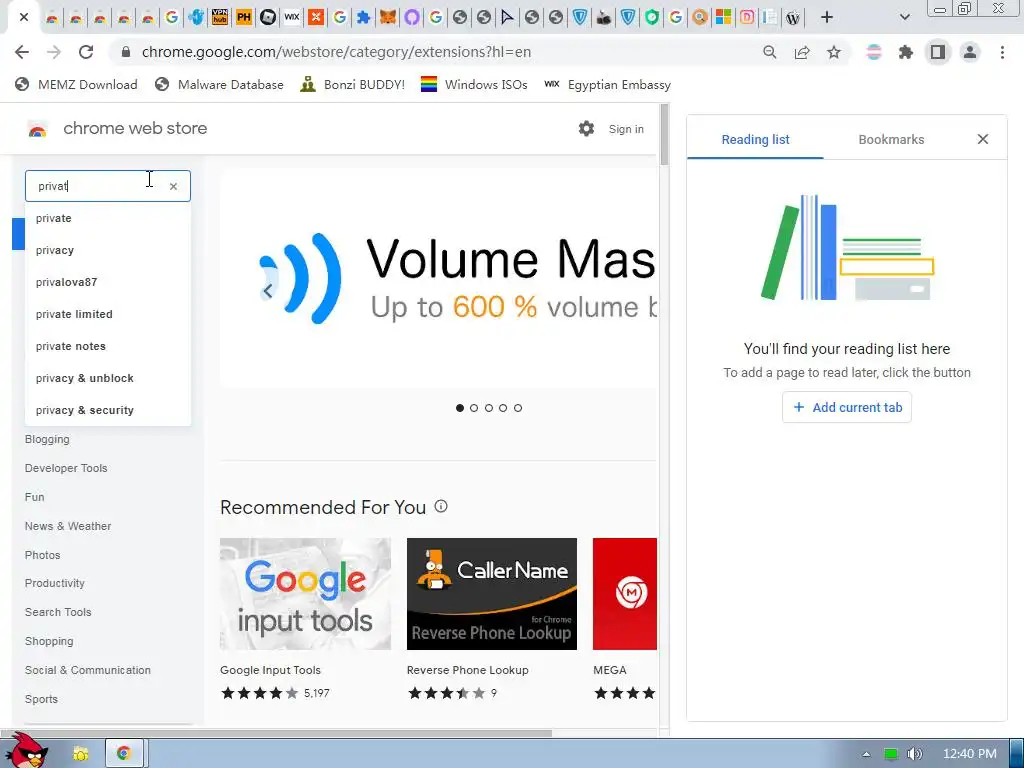Open a new tab with plus button
Viewport: 1024px width, 768px height.
827,17
